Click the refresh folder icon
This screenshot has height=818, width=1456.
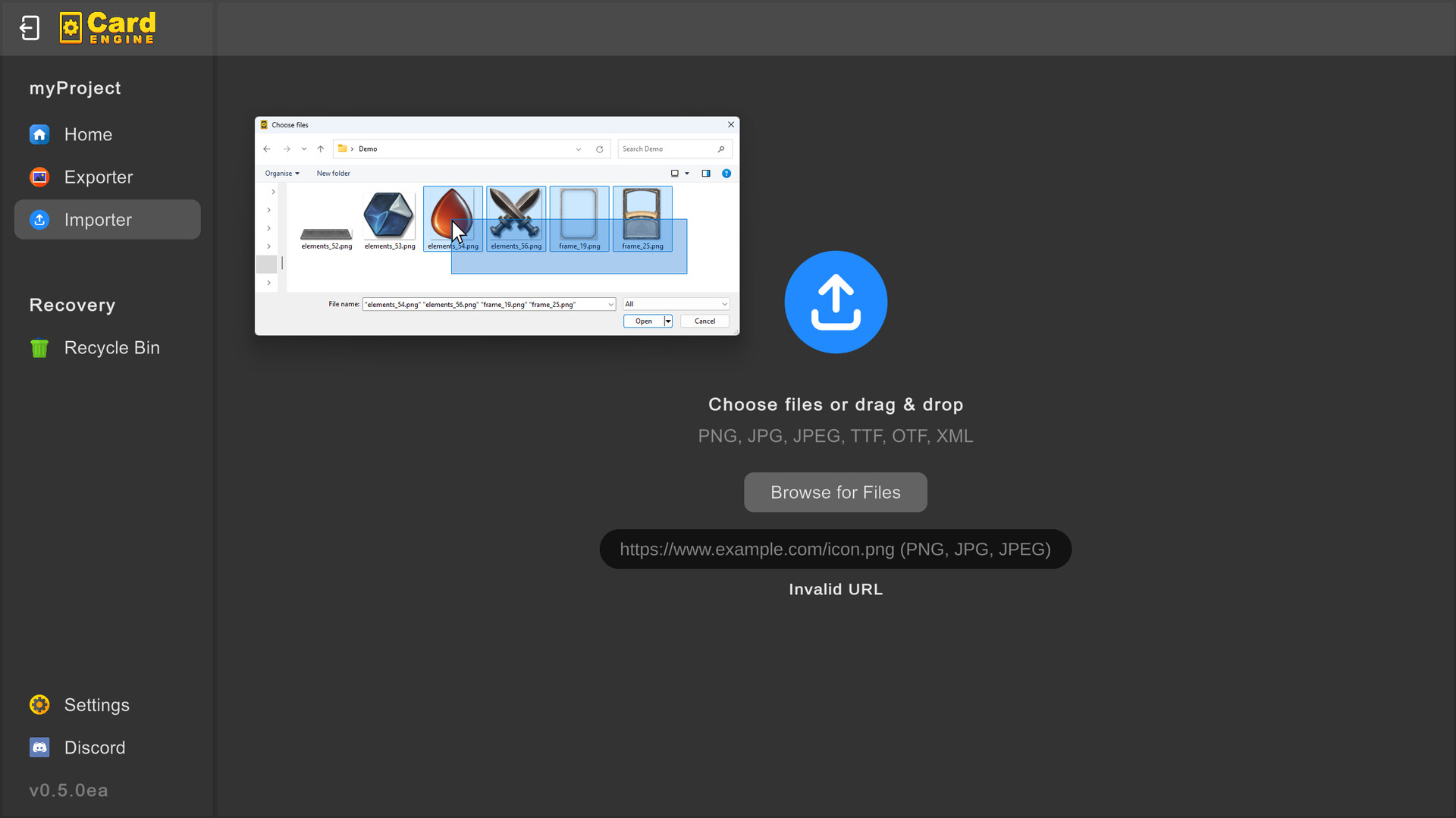[x=599, y=149]
